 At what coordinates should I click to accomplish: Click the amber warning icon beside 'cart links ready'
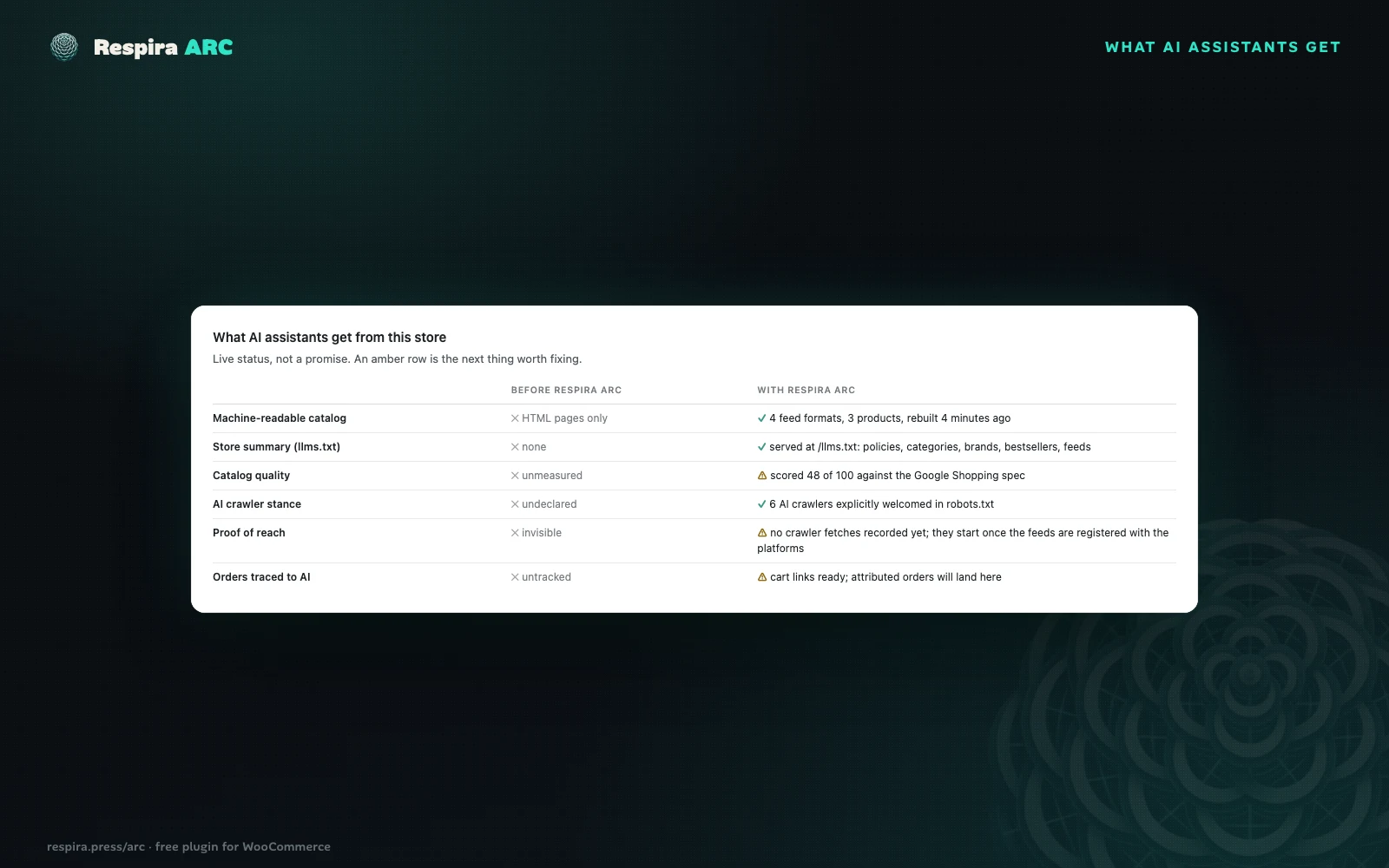click(762, 577)
